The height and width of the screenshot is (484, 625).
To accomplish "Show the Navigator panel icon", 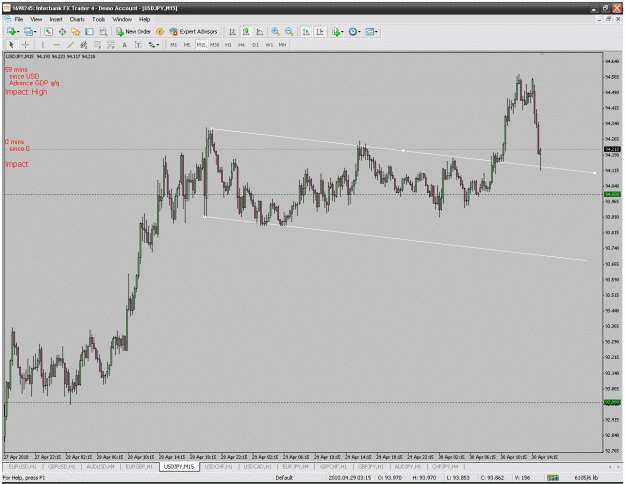I will (75, 31).
